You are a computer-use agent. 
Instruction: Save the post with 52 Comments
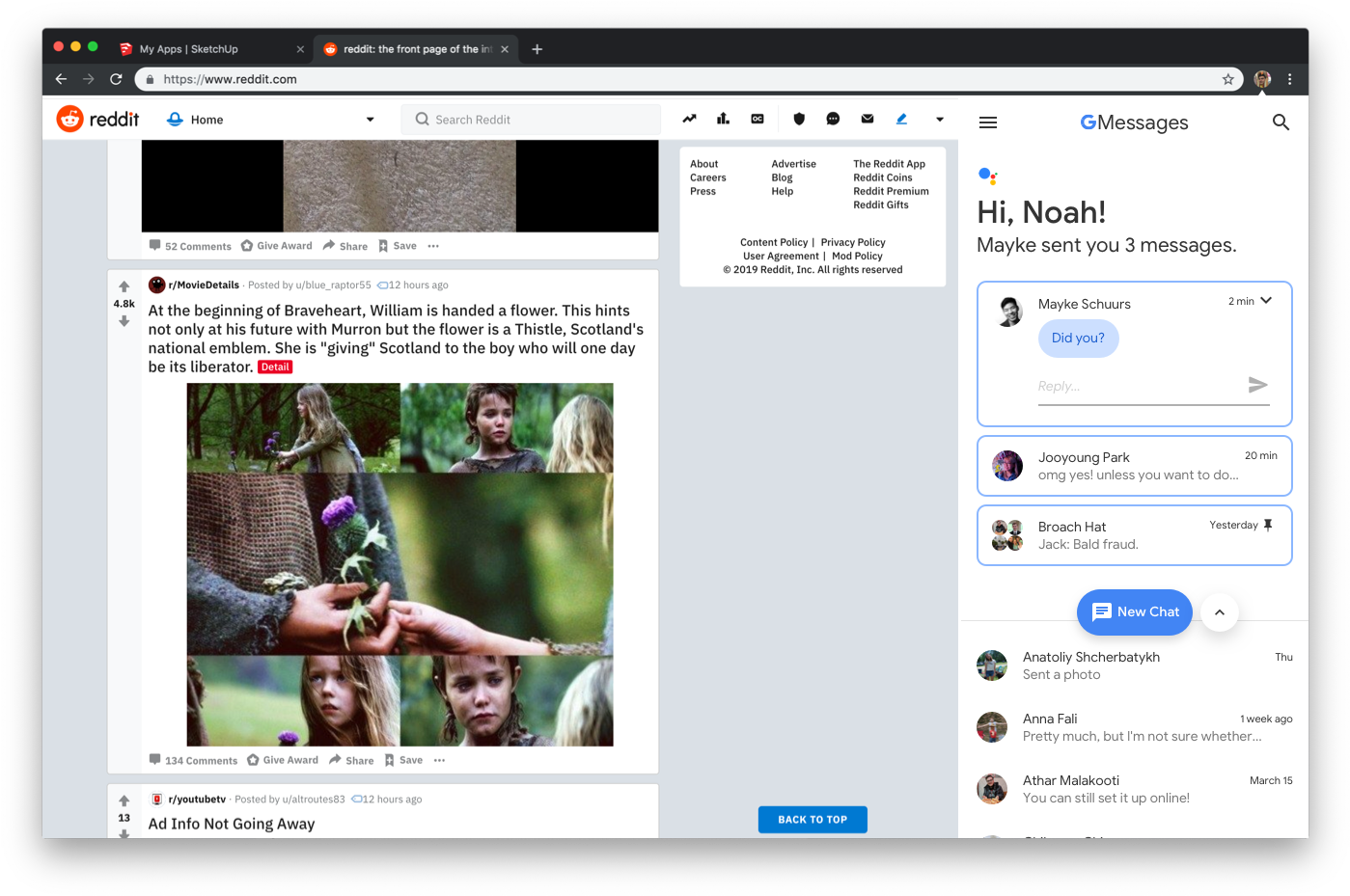pyautogui.click(x=398, y=246)
